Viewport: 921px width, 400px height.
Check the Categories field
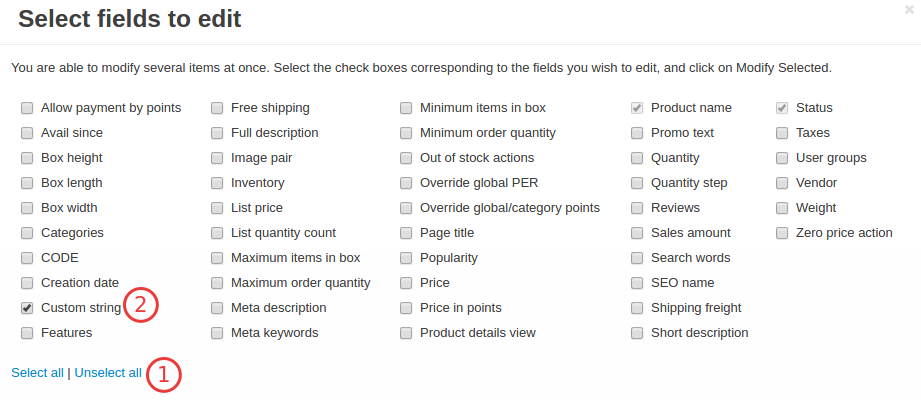pyautogui.click(x=27, y=233)
